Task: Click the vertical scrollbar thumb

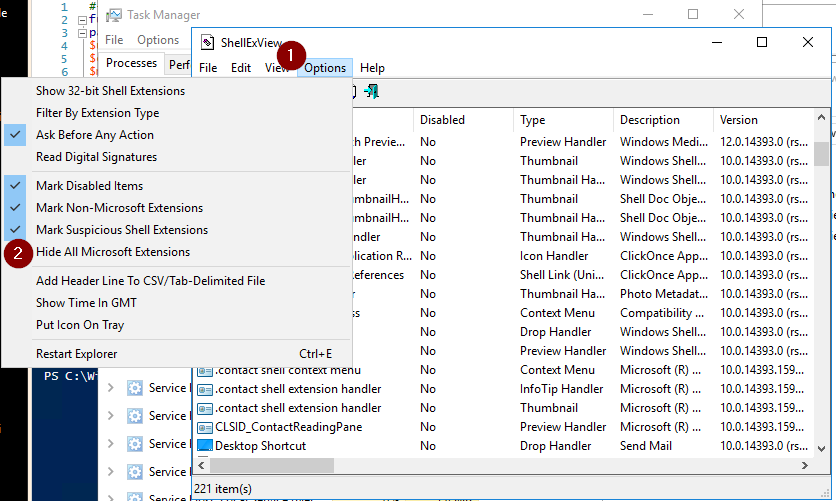Action: pyautogui.click(x=821, y=154)
